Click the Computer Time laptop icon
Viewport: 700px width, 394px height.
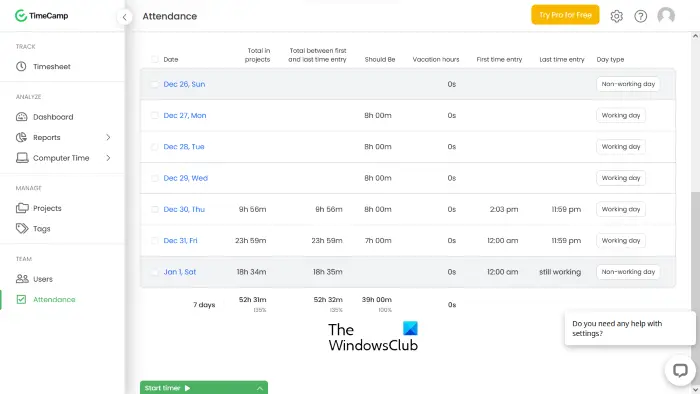(22, 158)
